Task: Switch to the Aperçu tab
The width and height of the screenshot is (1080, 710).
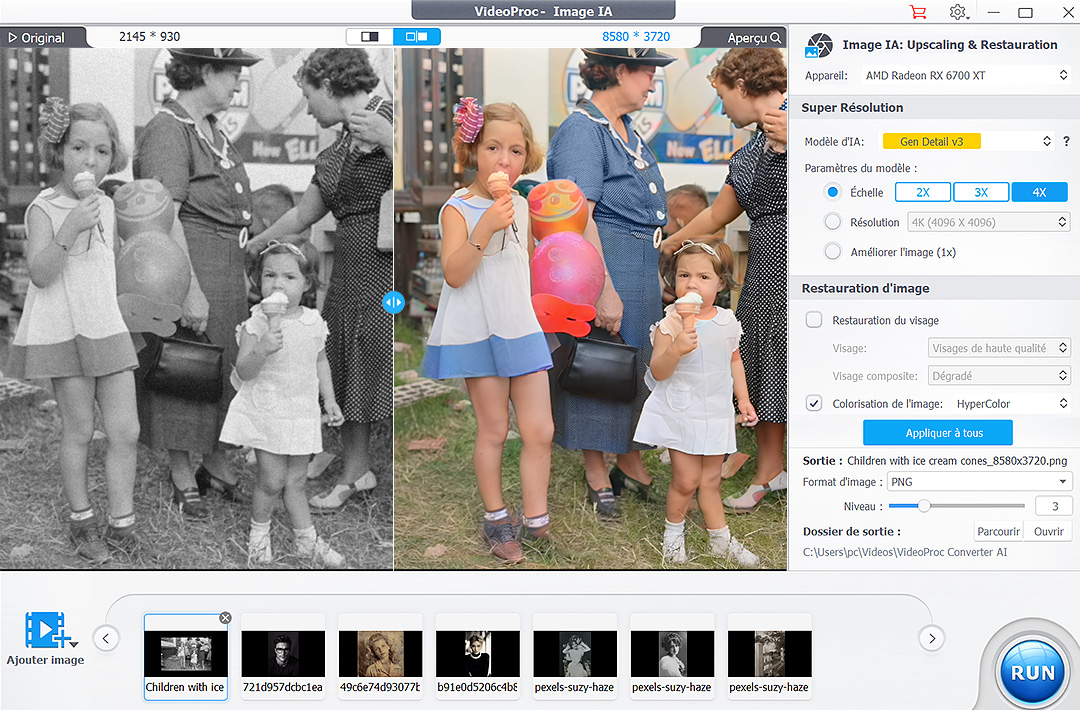Action: (744, 37)
